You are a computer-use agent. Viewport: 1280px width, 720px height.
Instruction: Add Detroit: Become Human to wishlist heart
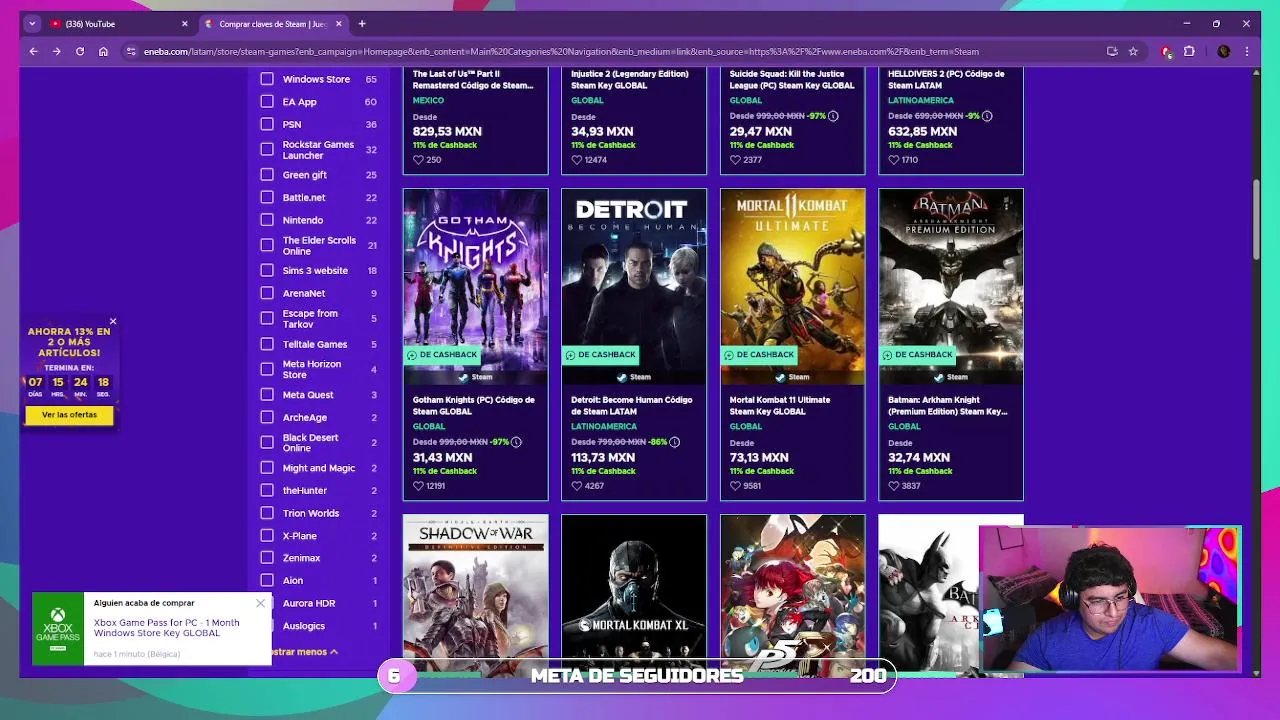pos(577,486)
